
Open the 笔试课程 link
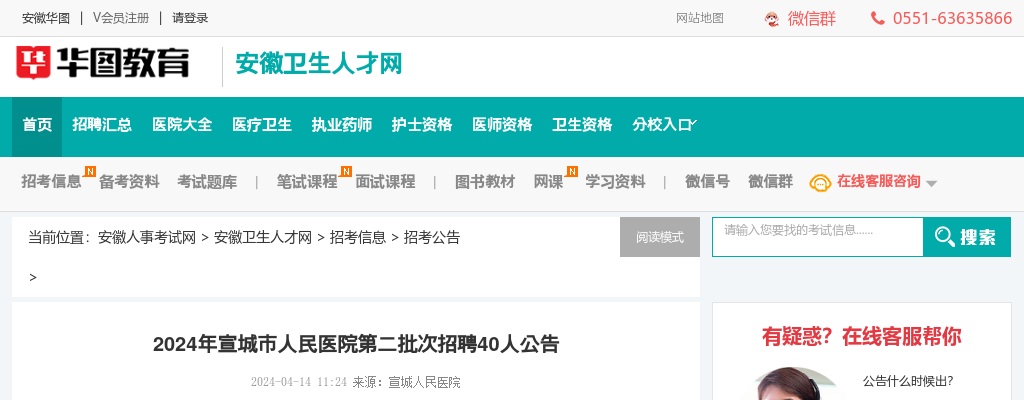[307, 182]
